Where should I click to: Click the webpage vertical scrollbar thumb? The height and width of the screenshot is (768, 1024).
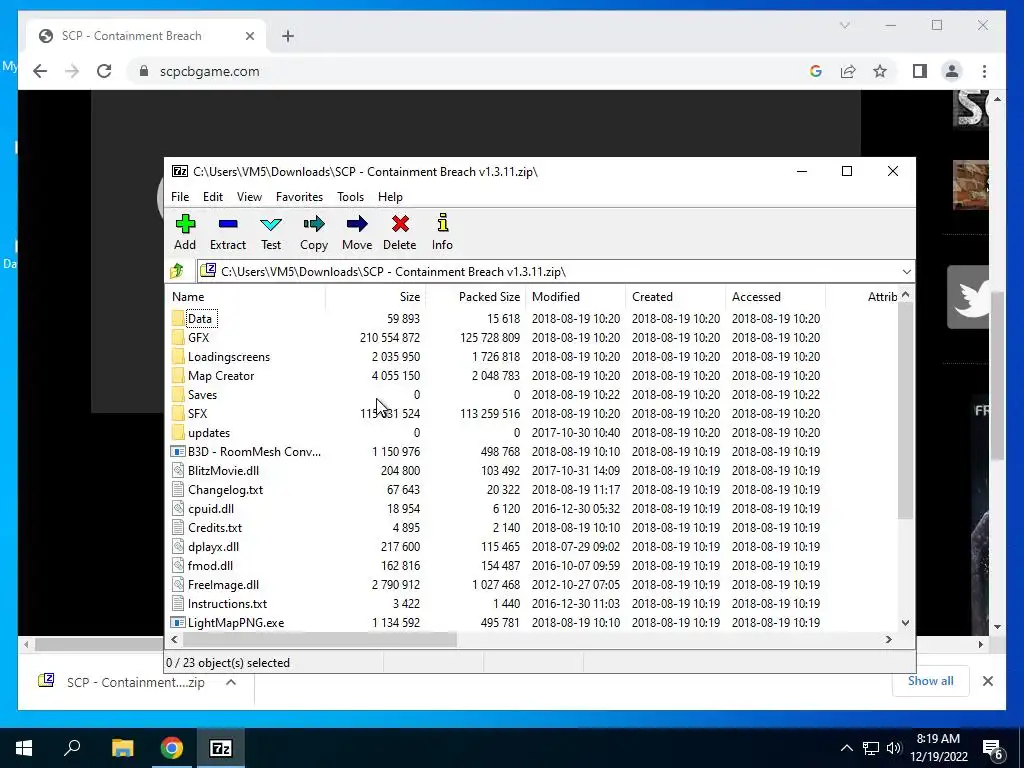997,376
